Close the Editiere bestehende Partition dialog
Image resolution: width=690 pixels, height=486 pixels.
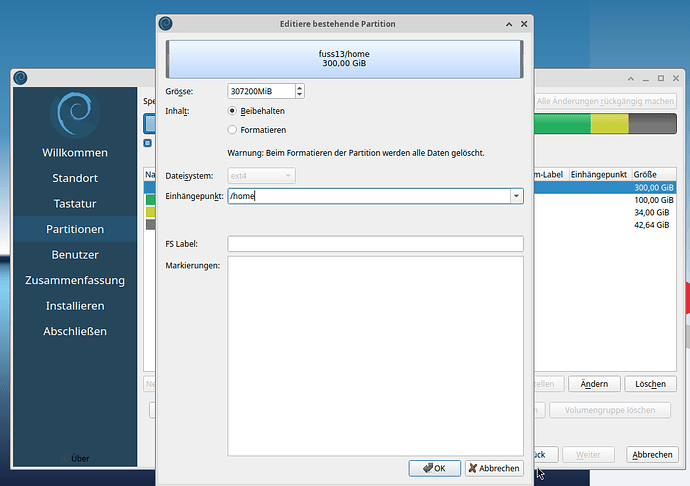[524, 24]
